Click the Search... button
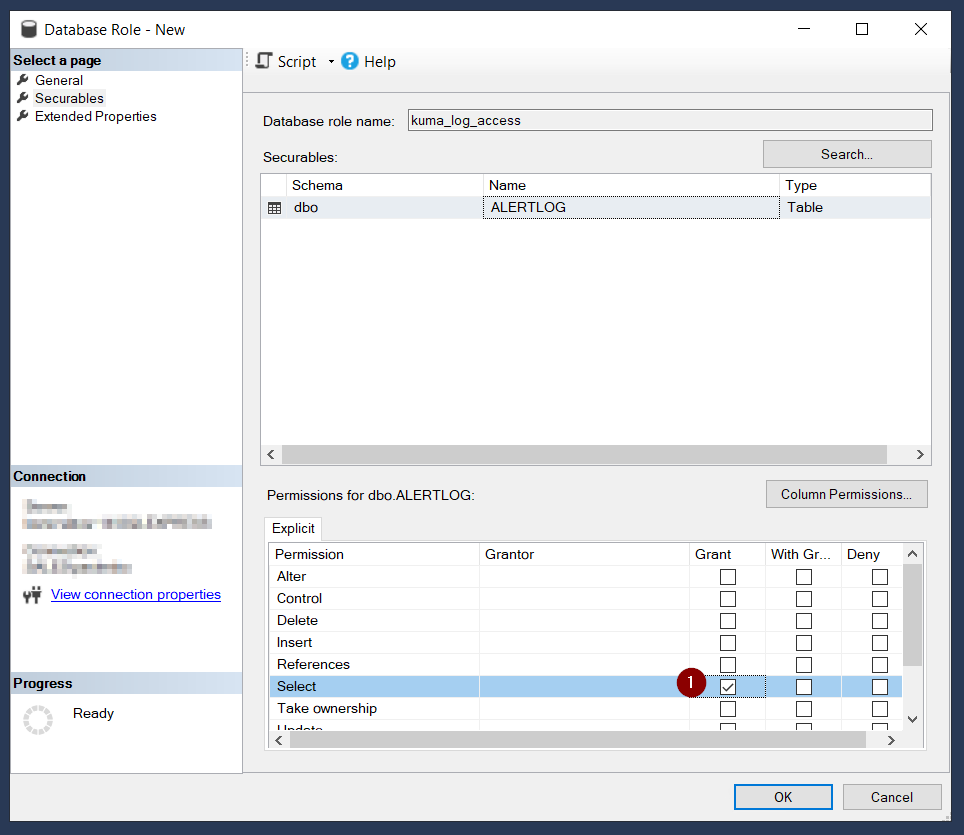Viewport: 964px width, 835px height. pos(846,154)
